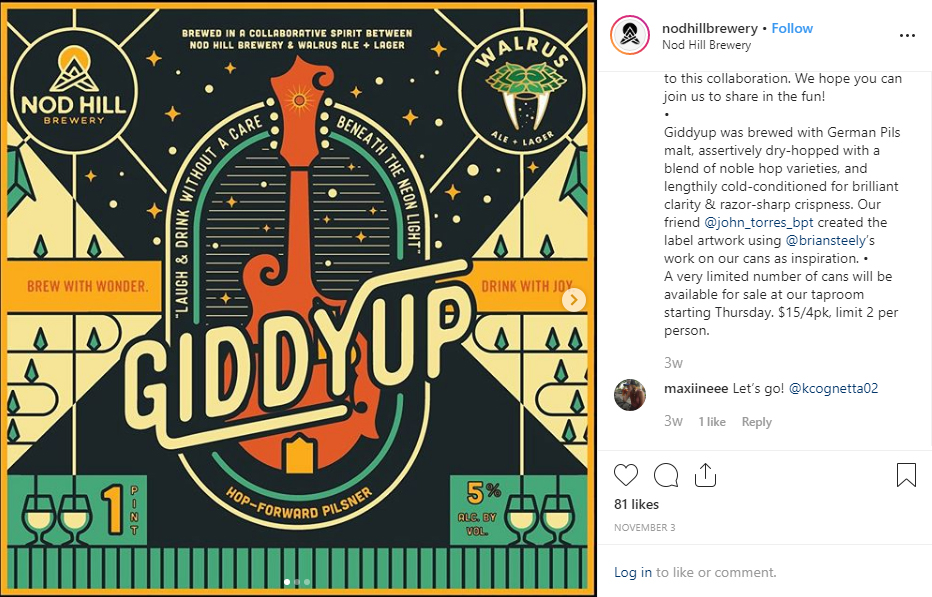Advance to next image with arrow

574,300
